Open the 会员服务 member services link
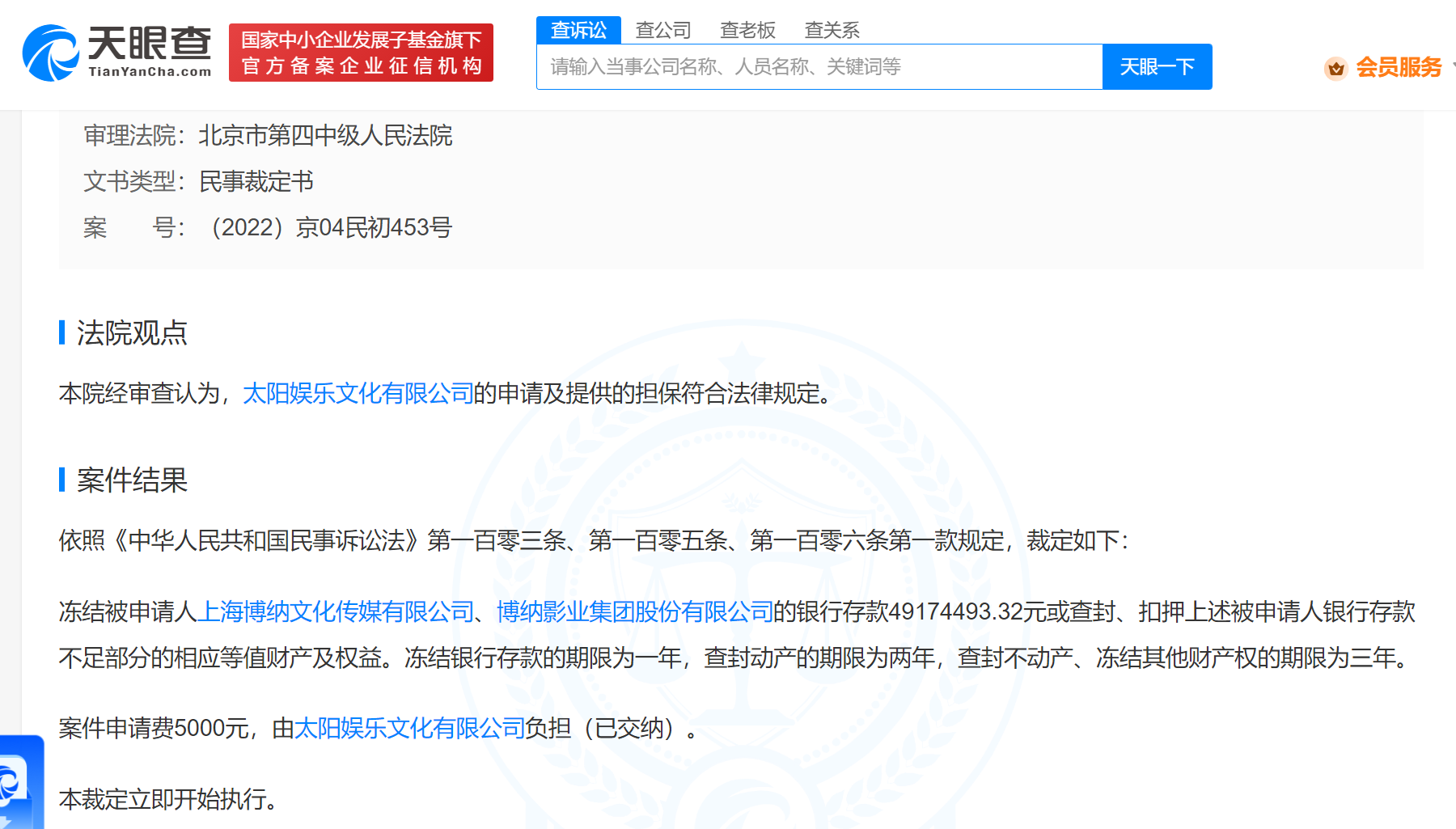 1398,67
